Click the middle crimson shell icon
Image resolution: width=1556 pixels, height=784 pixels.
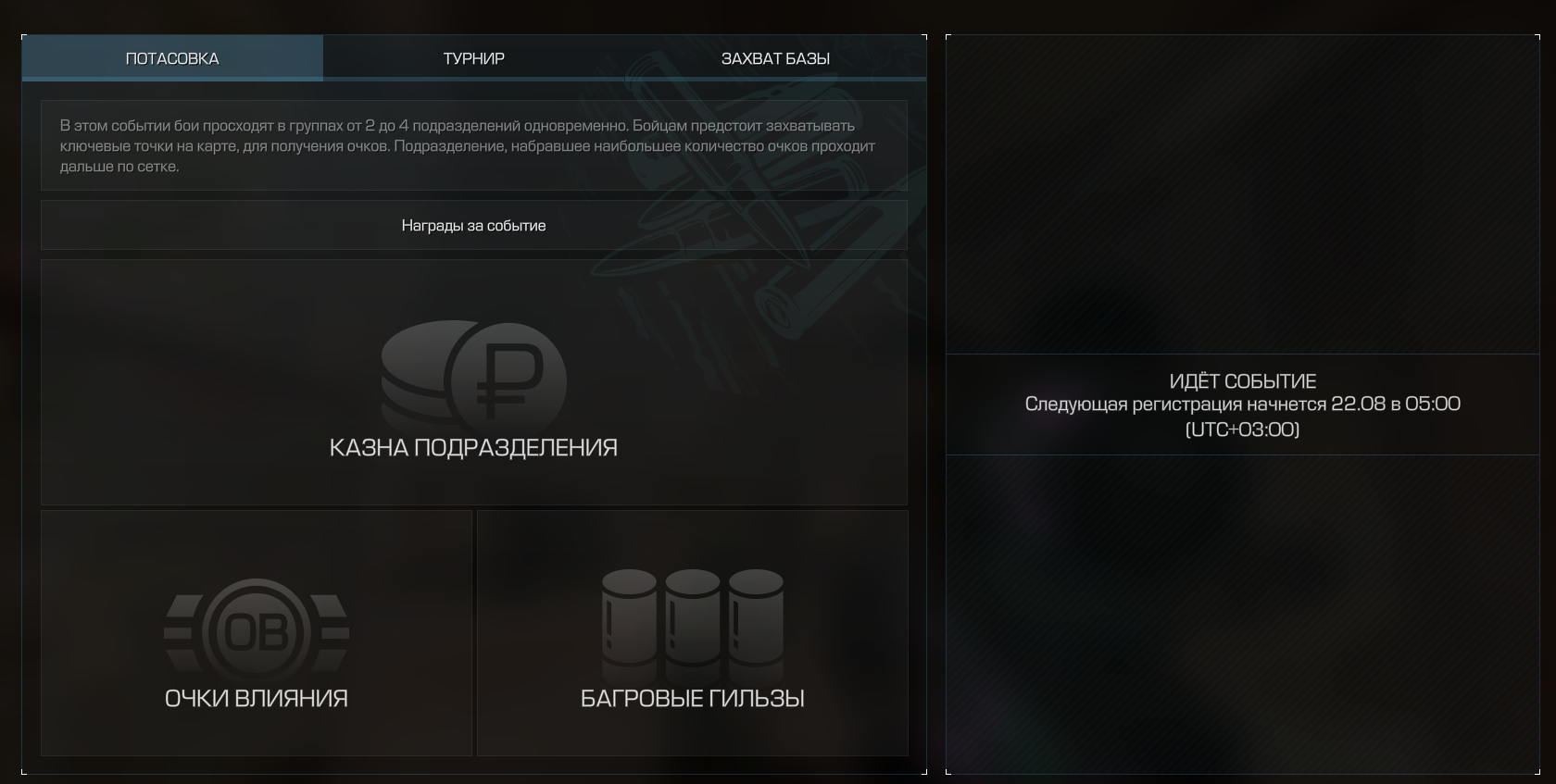[x=692, y=617]
